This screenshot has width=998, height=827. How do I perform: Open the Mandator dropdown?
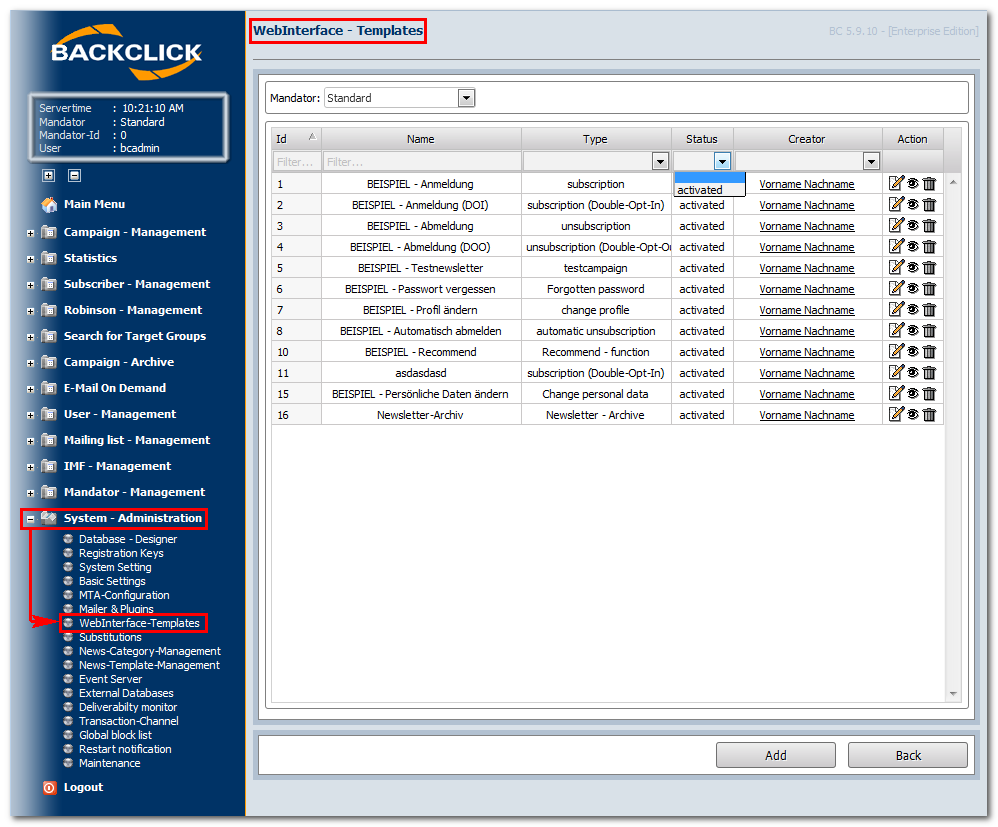coord(467,98)
